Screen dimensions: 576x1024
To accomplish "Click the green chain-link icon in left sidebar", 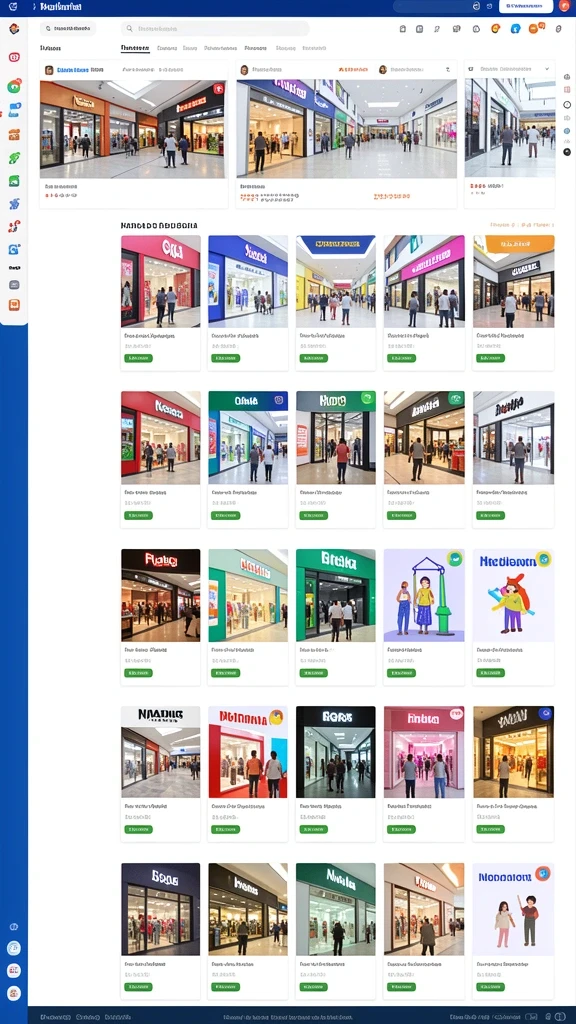I will (x=14, y=157).
